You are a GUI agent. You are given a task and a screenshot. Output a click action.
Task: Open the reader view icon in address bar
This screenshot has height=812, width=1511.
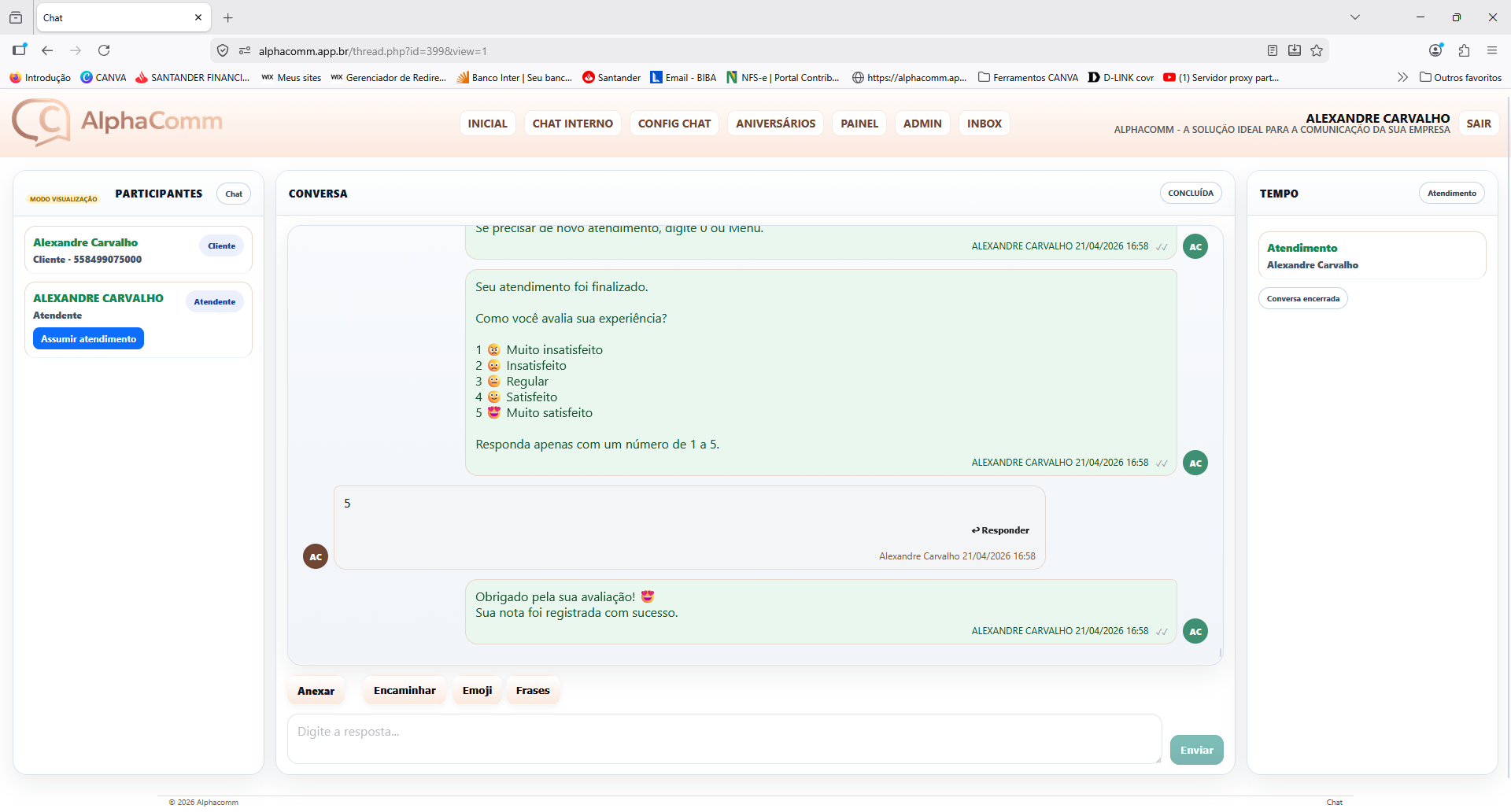1273,50
